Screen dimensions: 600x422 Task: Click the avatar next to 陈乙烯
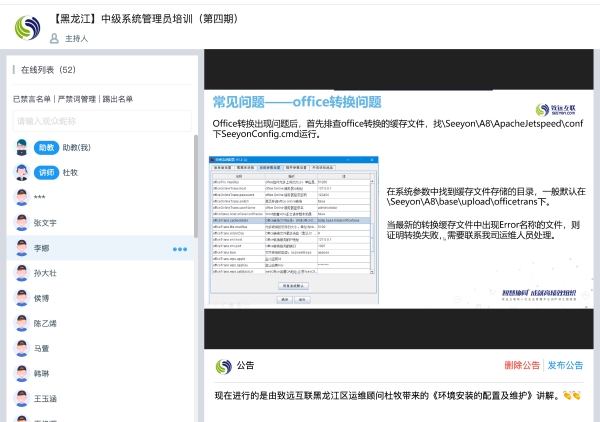click(22, 323)
